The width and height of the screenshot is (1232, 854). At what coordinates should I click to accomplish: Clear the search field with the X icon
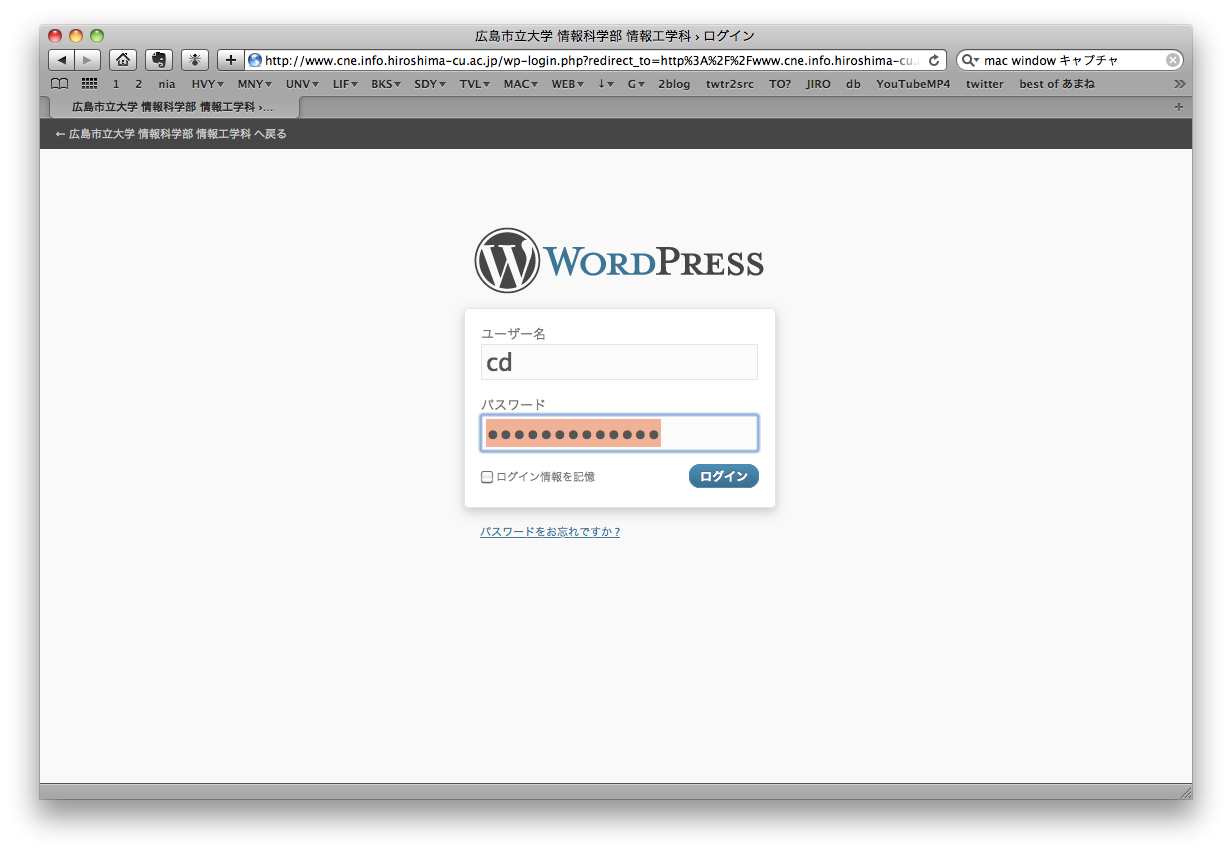1172,60
